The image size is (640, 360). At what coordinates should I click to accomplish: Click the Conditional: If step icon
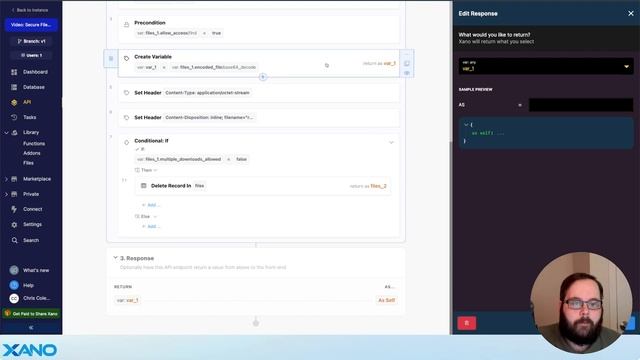(x=126, y=142)
